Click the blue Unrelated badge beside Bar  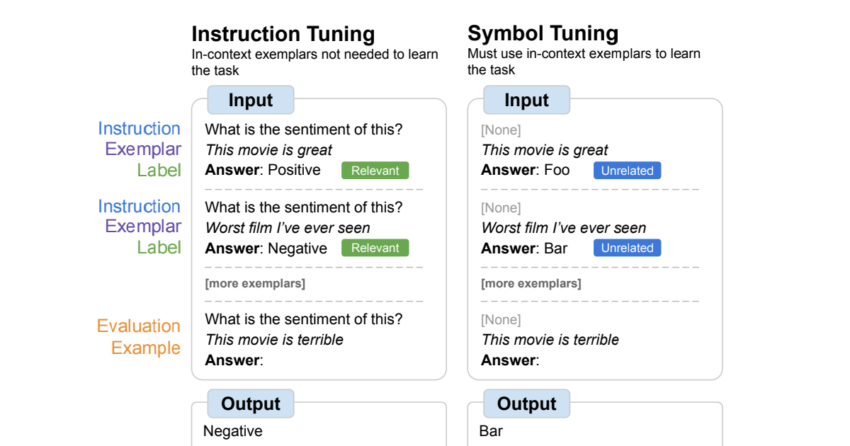coord(627,248)
